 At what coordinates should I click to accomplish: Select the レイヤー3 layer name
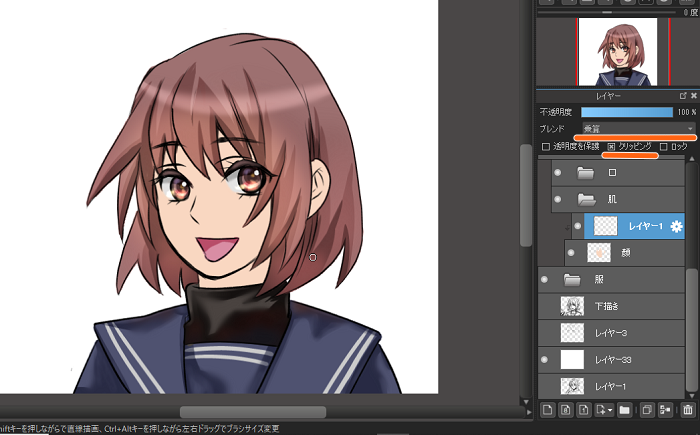coord(611,333)
